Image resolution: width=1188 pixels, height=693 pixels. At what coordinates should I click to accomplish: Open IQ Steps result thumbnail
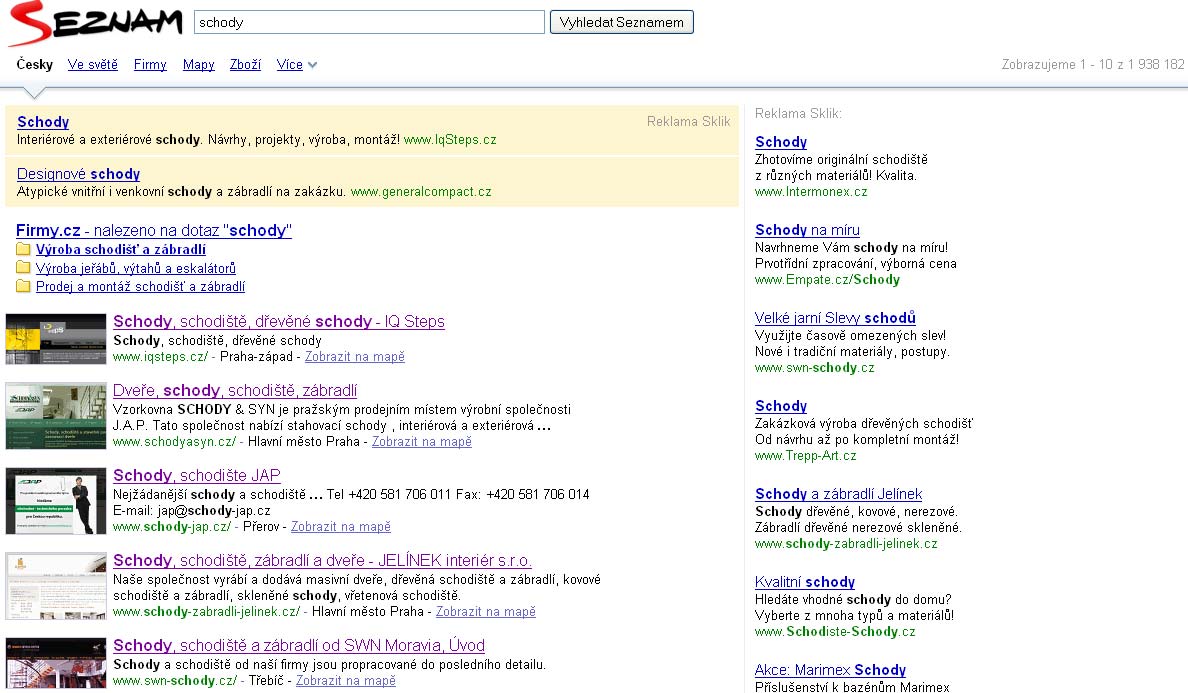(56, 339)
